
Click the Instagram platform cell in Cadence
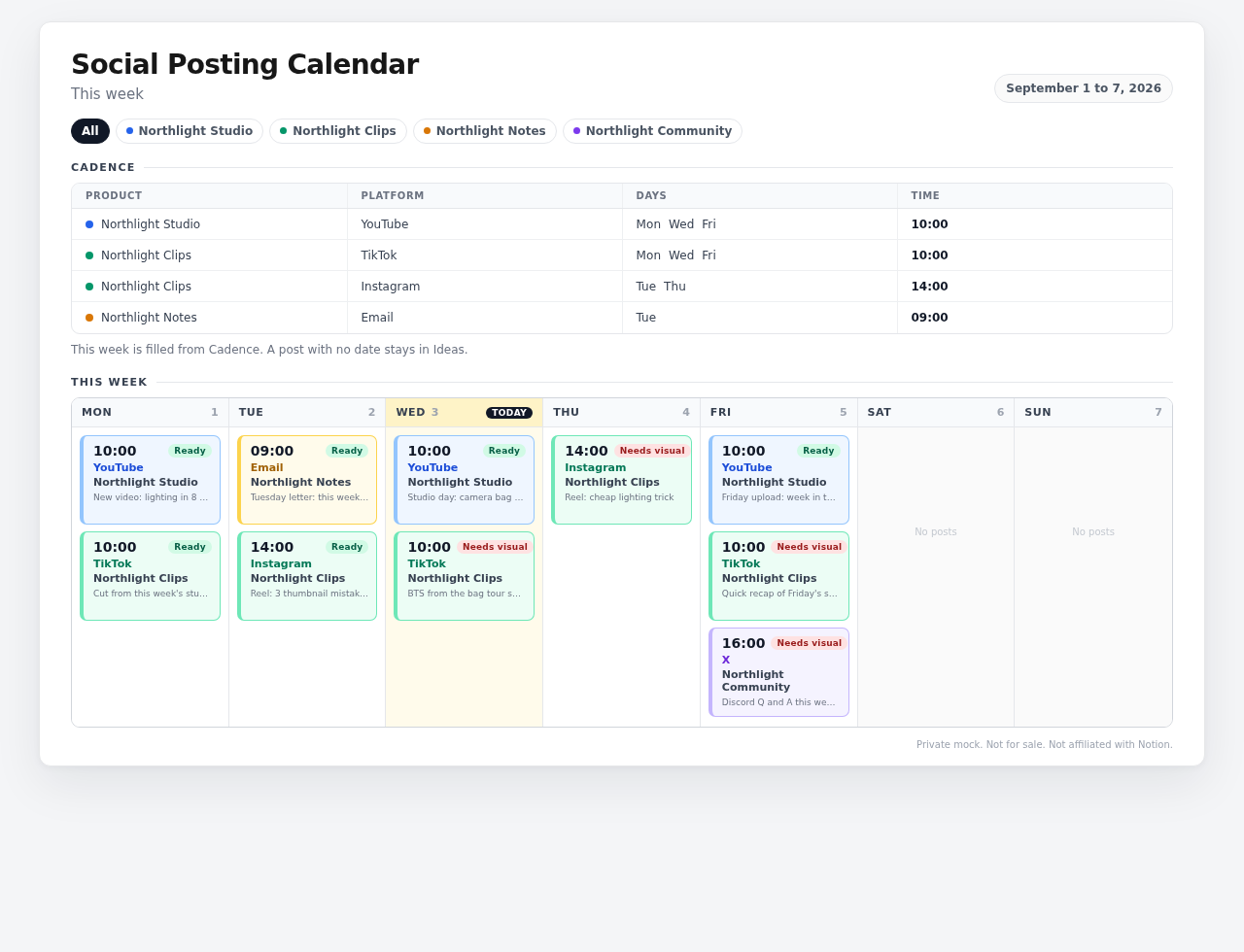(x=485, y=287)
